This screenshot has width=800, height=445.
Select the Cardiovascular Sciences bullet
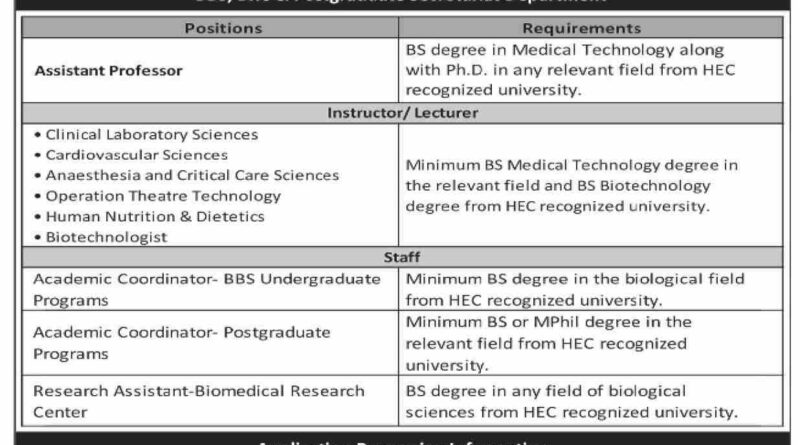[137, 155]
